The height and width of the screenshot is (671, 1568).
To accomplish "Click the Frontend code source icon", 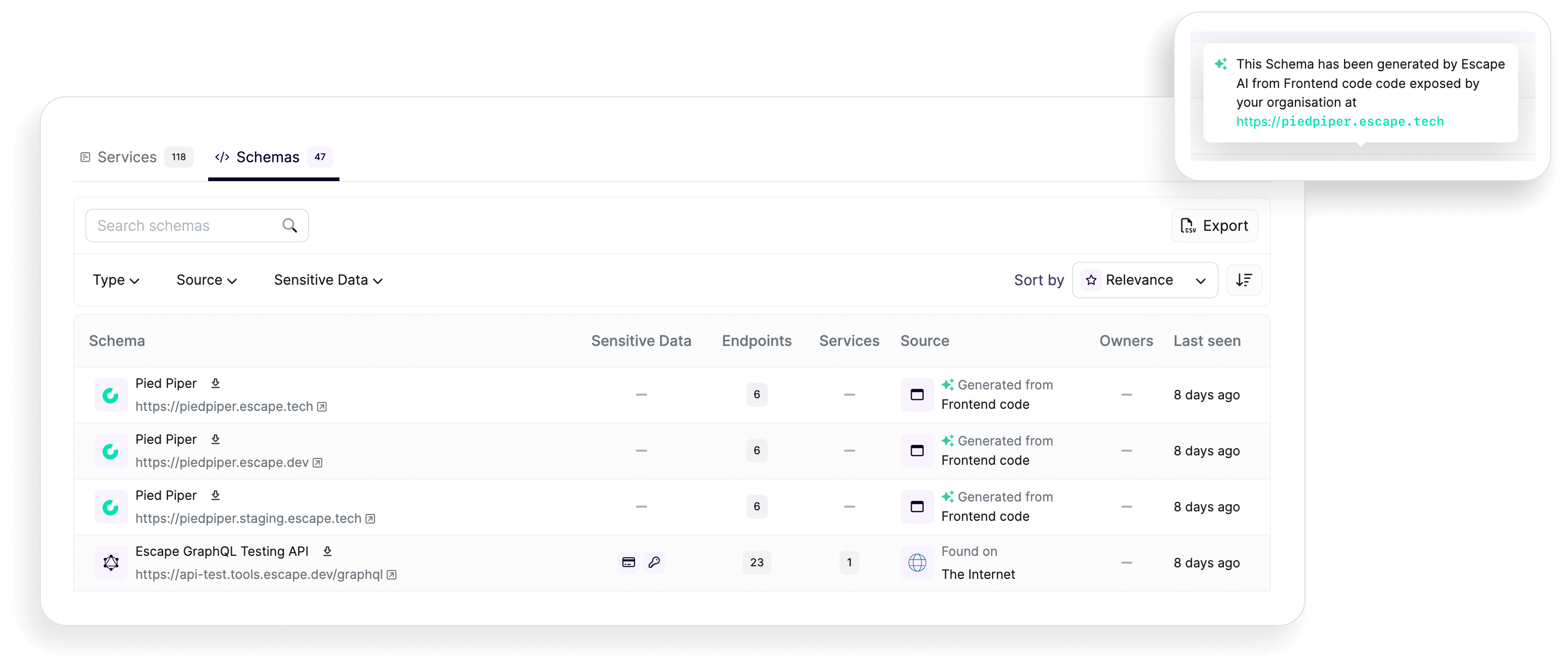I will pyautogui.click(x=917, y=395).
